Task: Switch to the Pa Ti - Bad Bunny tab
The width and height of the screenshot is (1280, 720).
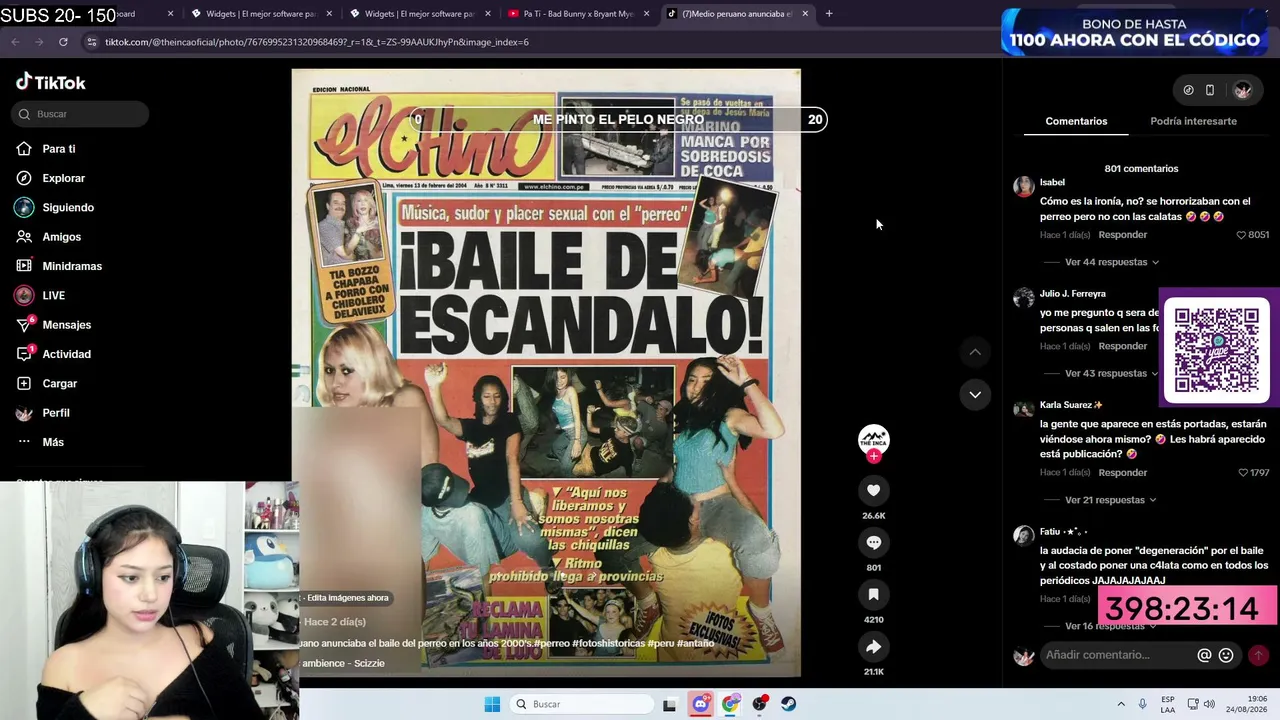Action: tap(578, 14)
